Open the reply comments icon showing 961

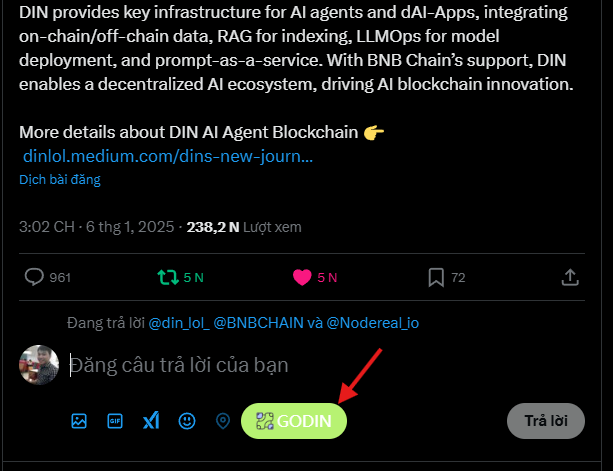tap(34, 276)
